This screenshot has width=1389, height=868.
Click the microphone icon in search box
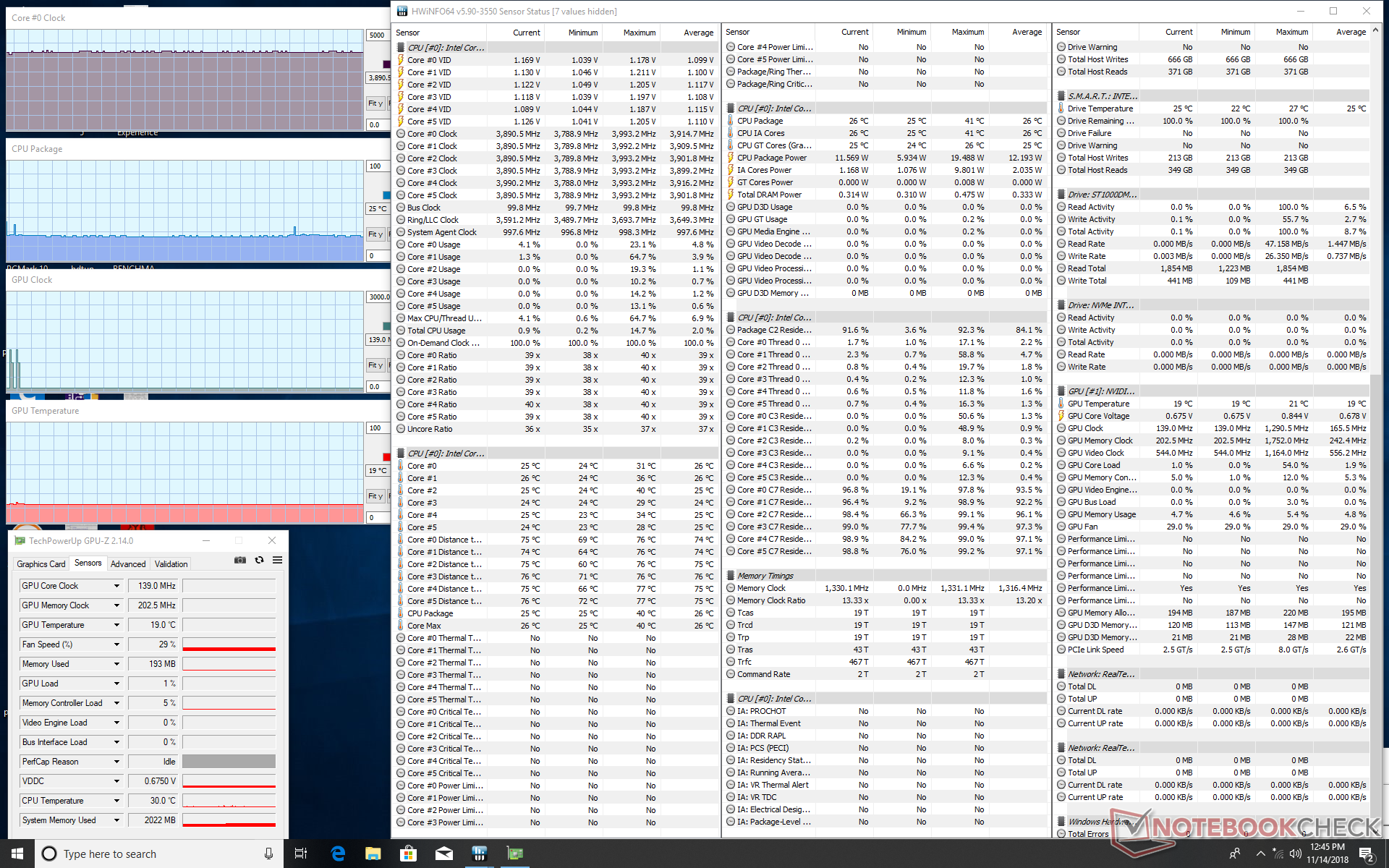click(268, 854)
